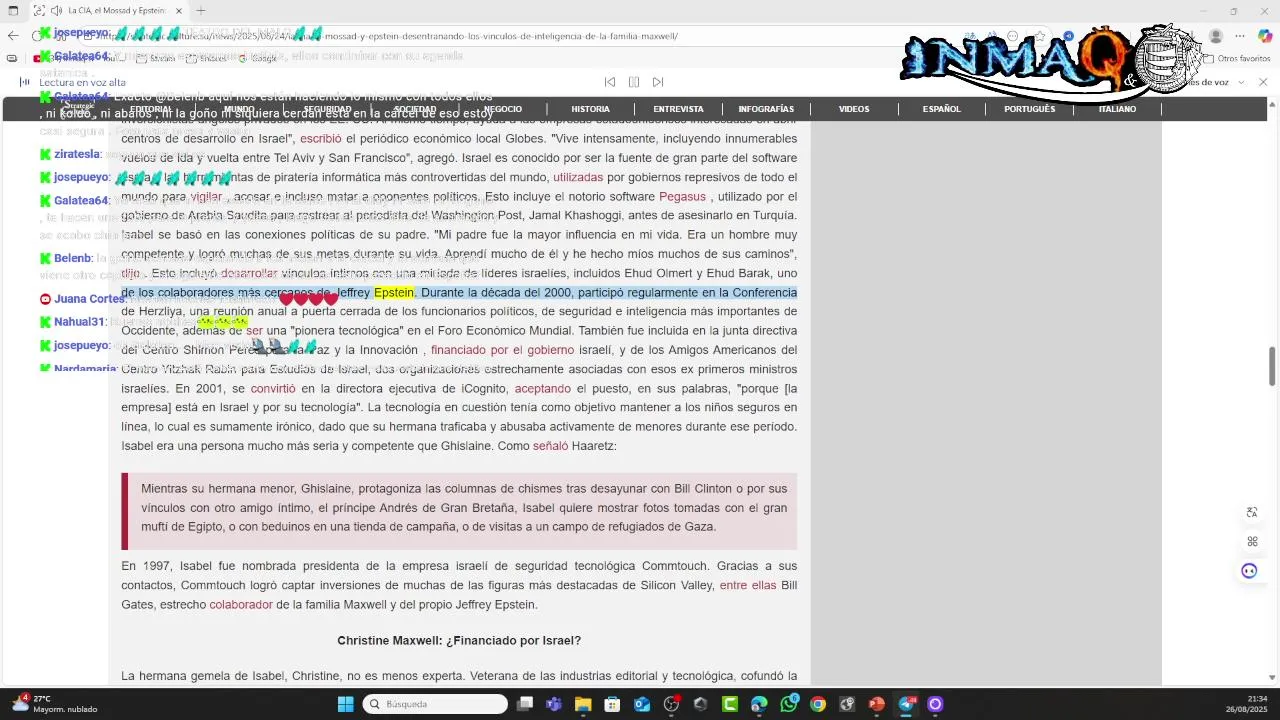Open Microsoft Store from the taskbar
The height and width of the screenshot is (720, 1280).
(x=612, y=704)
